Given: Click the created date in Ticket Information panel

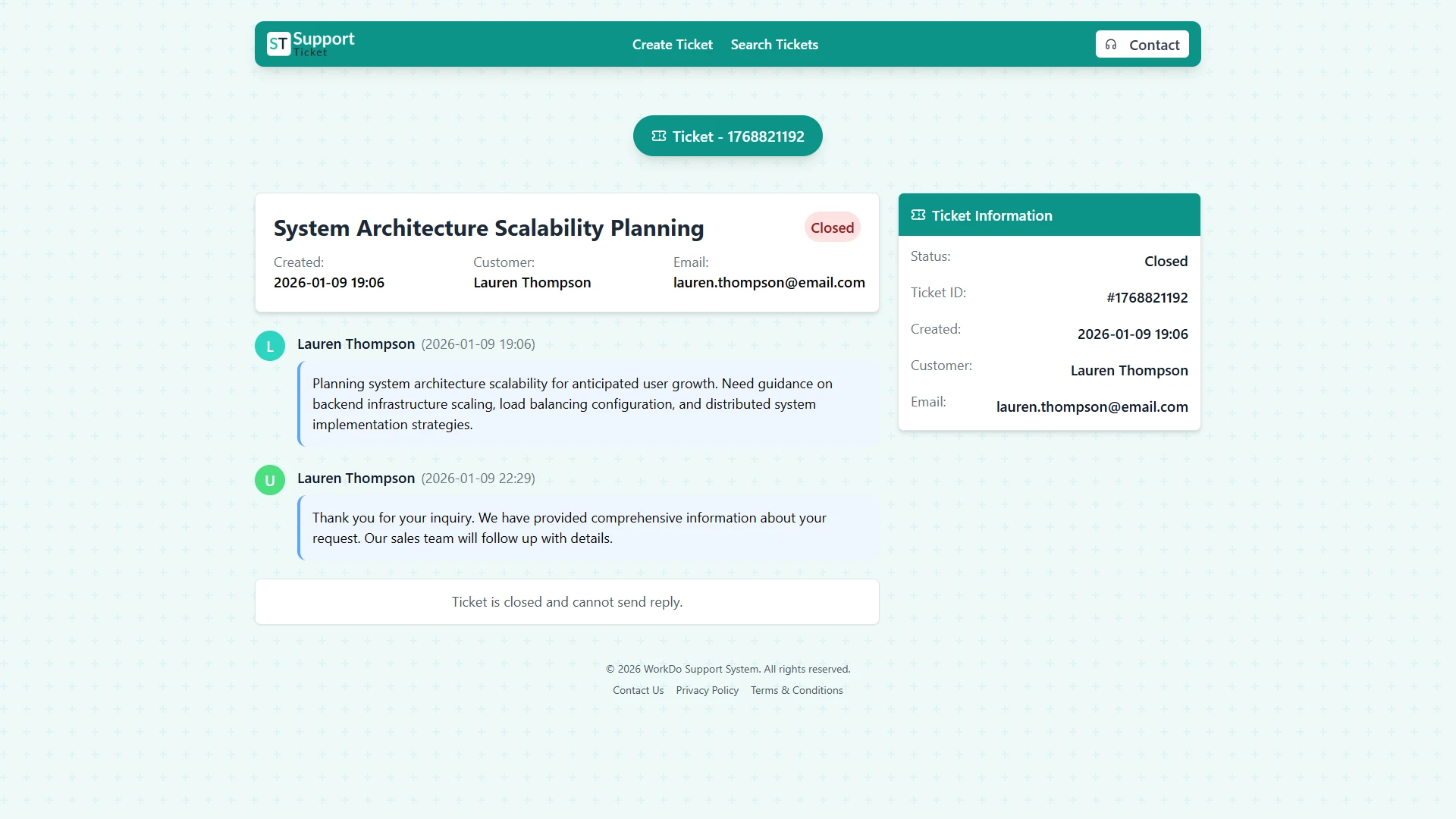Looking at the screenshot, I should (1132, 334).
